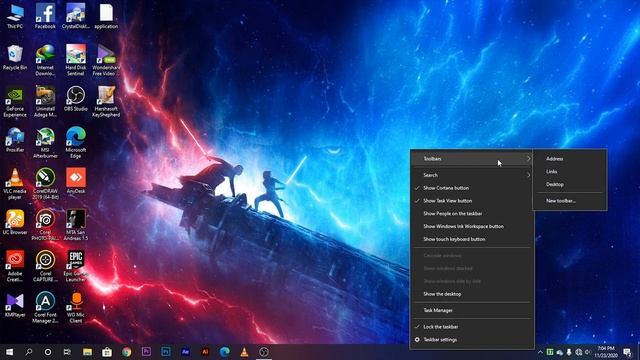
Task: Select the GeForce Experience shortcut
Action: click(15, 102)
